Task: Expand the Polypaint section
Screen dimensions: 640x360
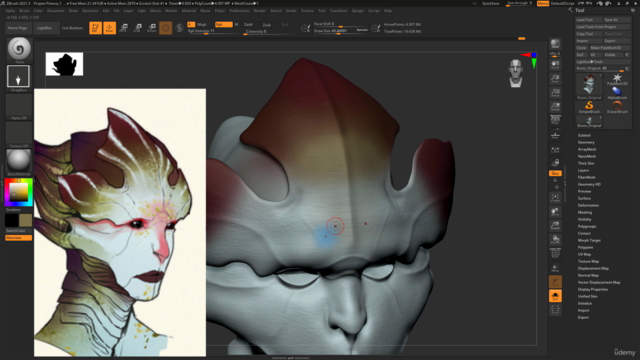Action: coord(585,247)
